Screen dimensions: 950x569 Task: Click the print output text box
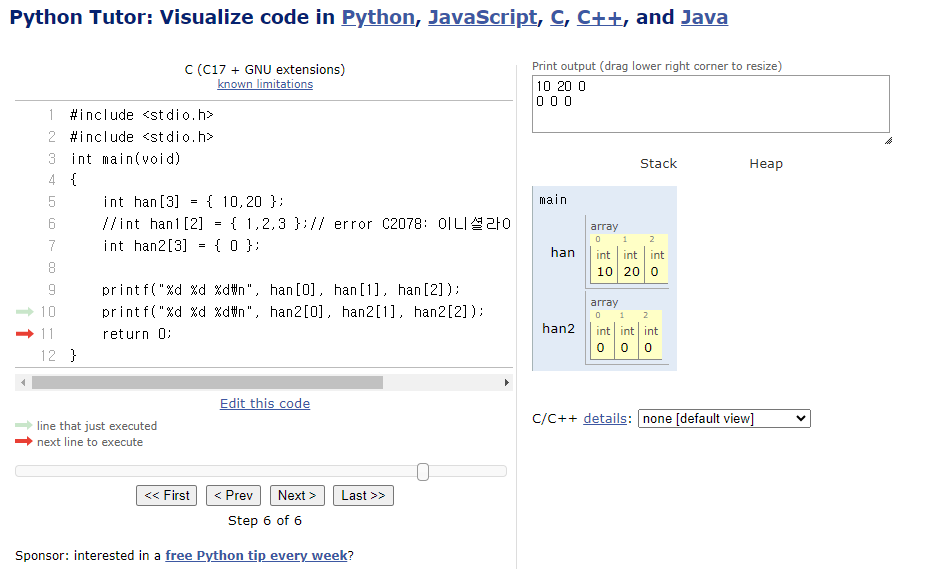click(711, 104)
